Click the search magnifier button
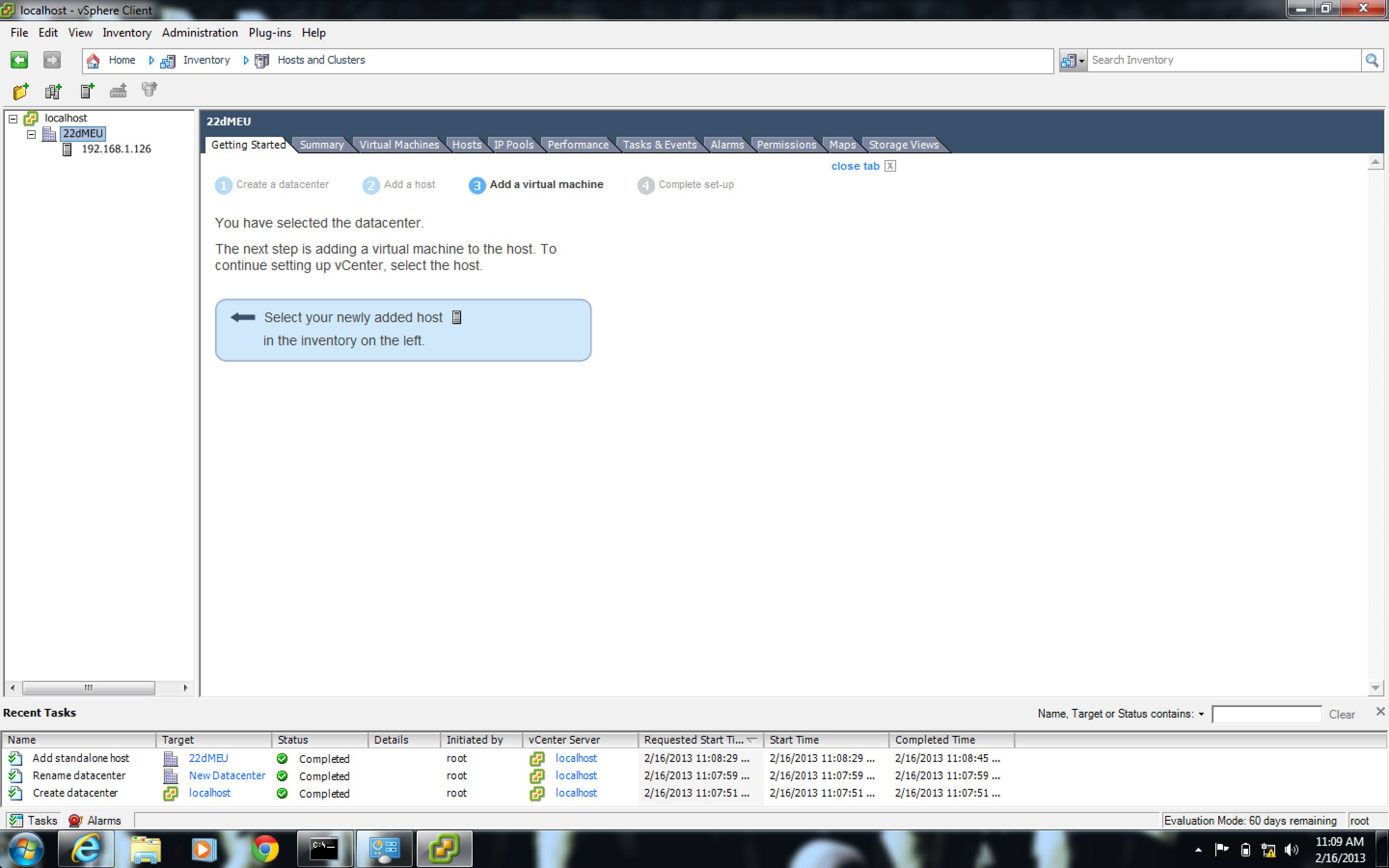This screenshot has width=1389, height=868. (1372, 60)
